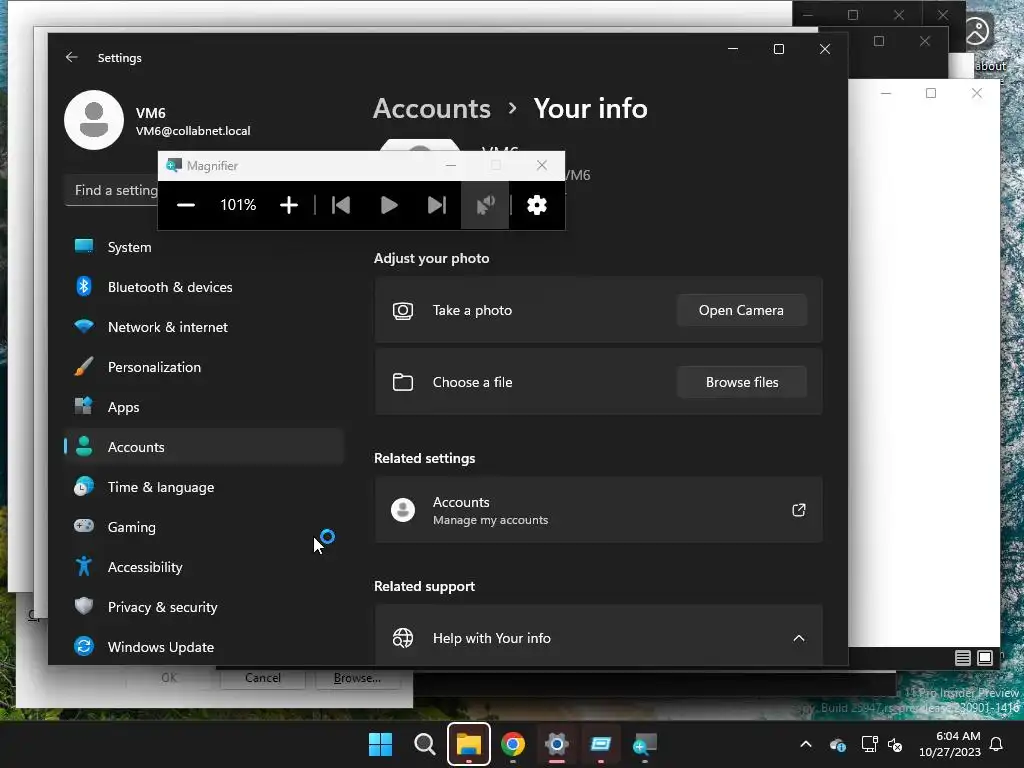Go to previous sentence in Magnifier reading
The width and height of the screenshot is (1024, 768).
(x=341, y=205)
